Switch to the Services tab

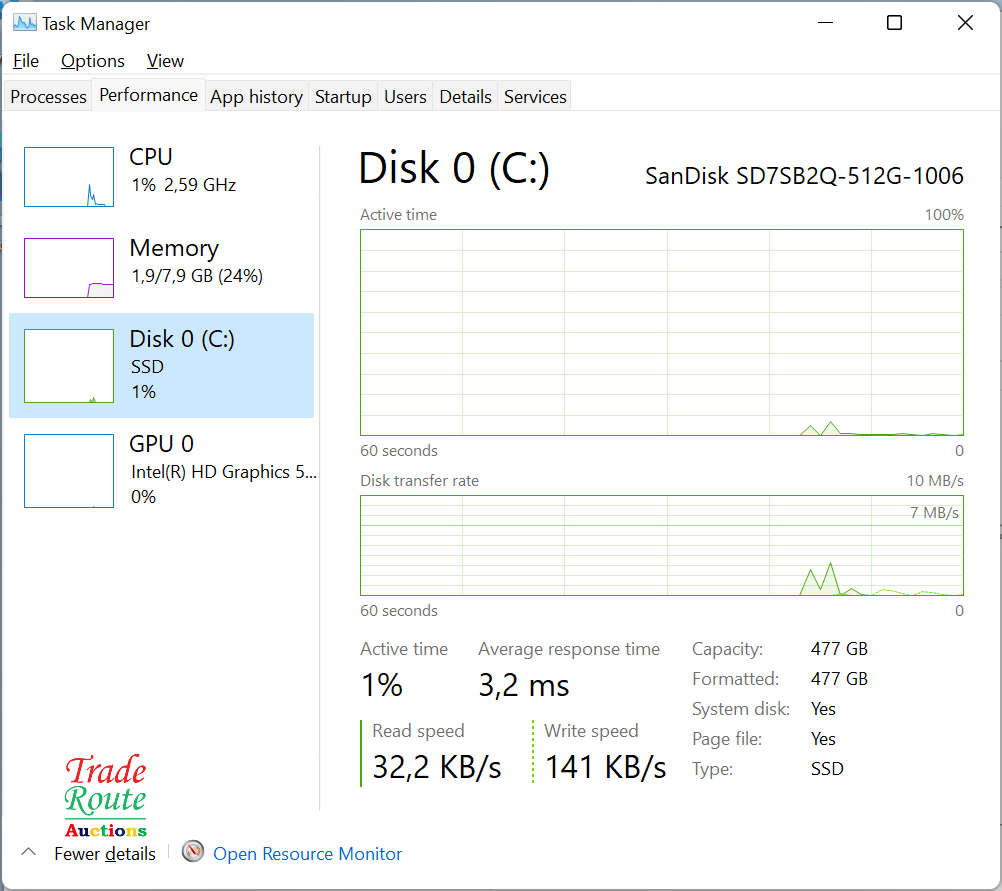tap(535, 97)
